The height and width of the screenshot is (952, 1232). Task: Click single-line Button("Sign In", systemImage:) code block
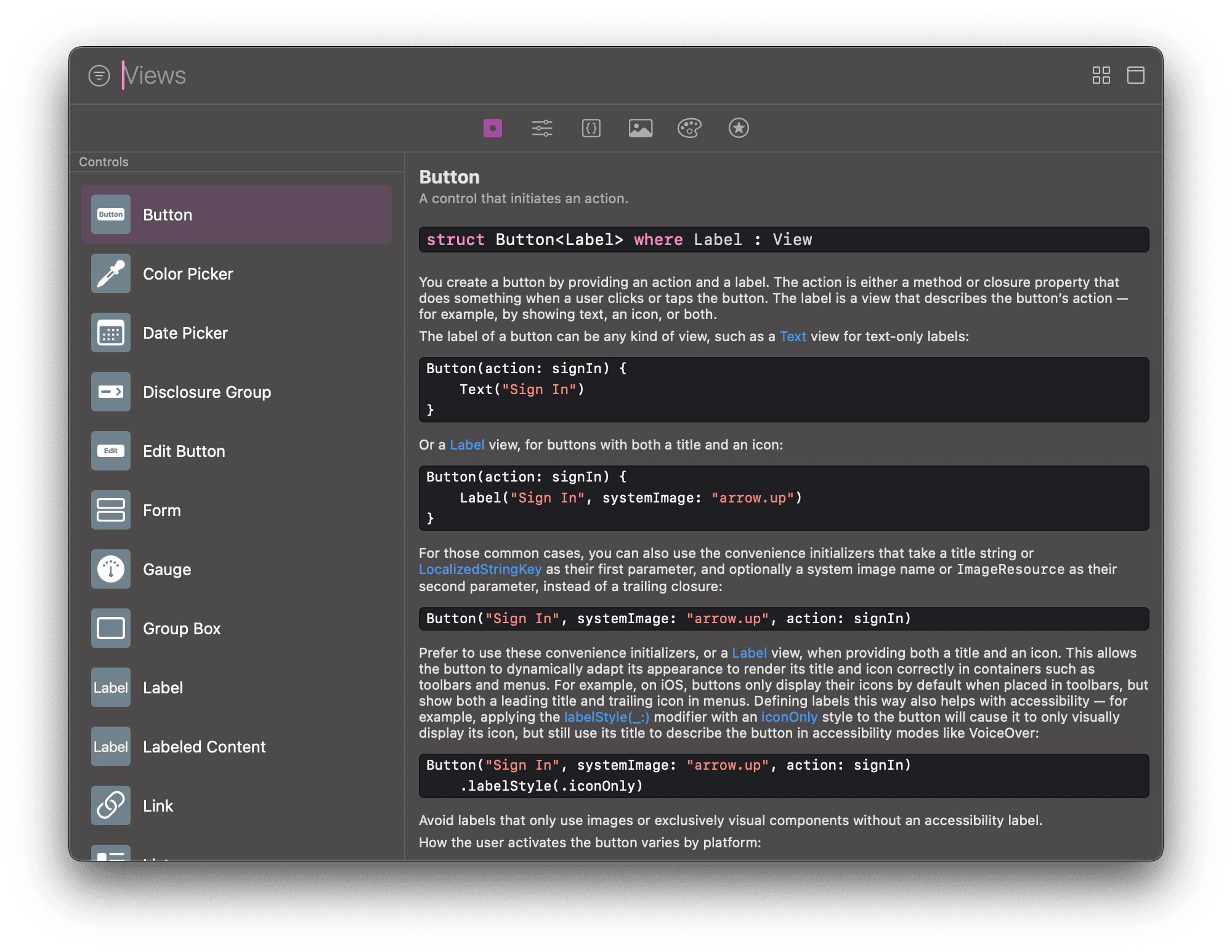coord(784,618)
